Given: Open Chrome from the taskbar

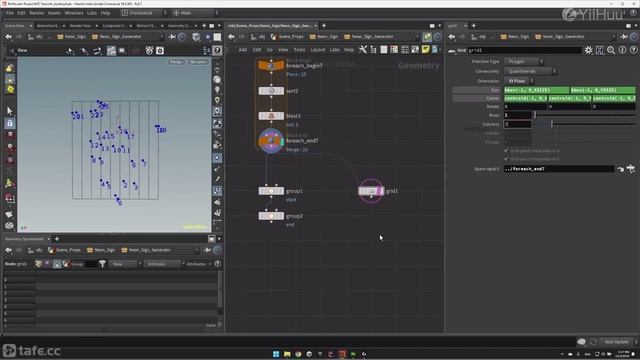Looking at the screenshot, I should [298, 354].
